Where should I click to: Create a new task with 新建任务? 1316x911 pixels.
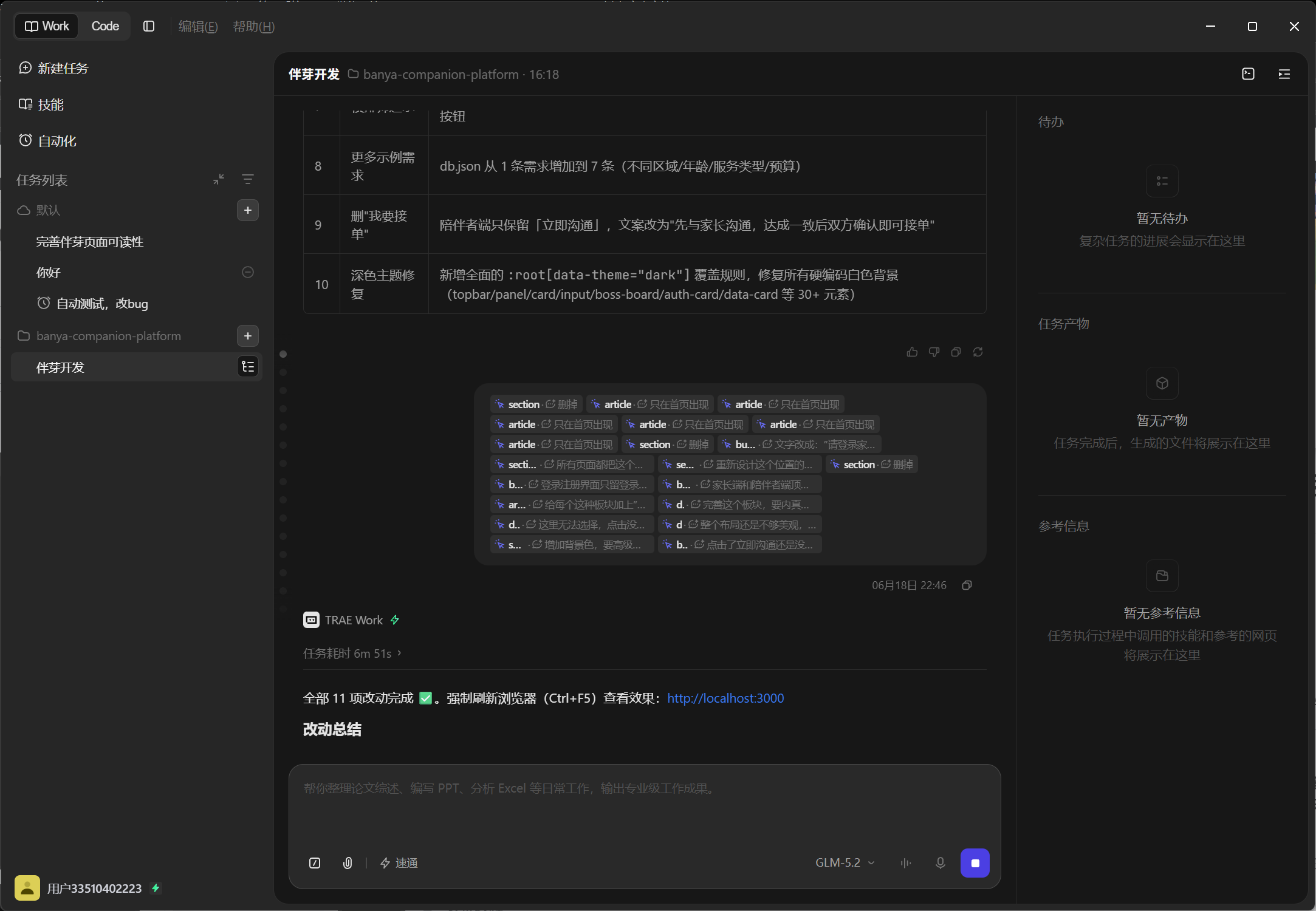coord(53,68)
